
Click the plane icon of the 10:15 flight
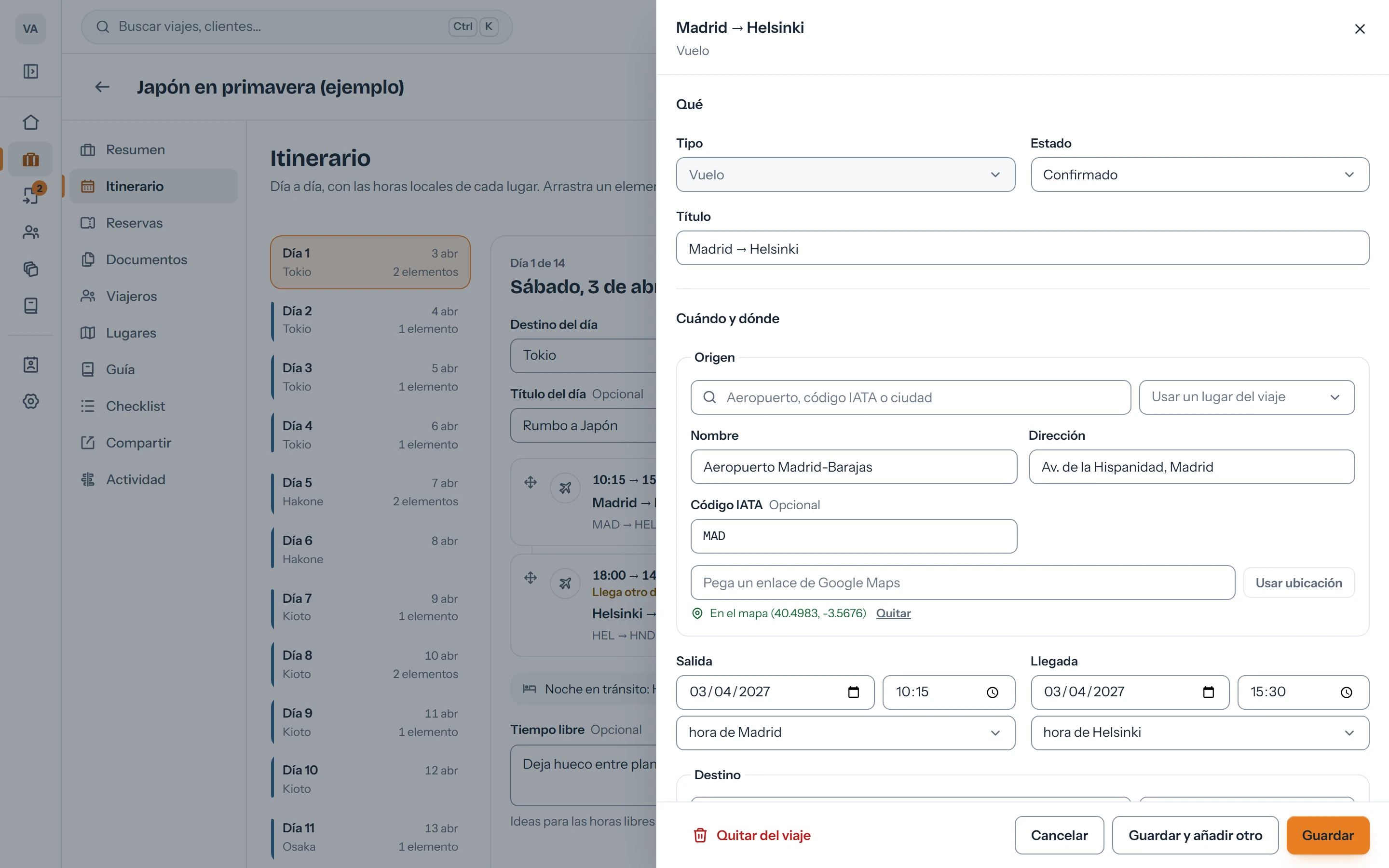(x=565, y=488)
